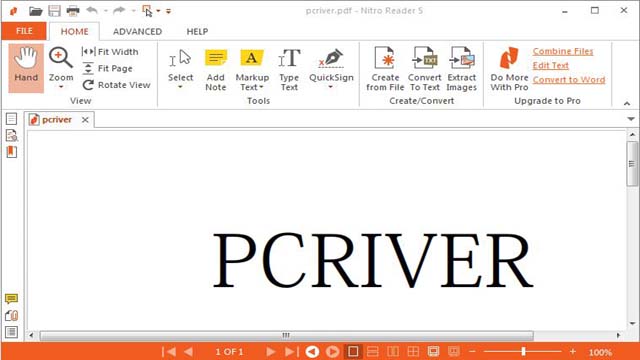Screen dimensions: 640x360
Task: Open the FILE menu
Action: click(x=24, y=31)
